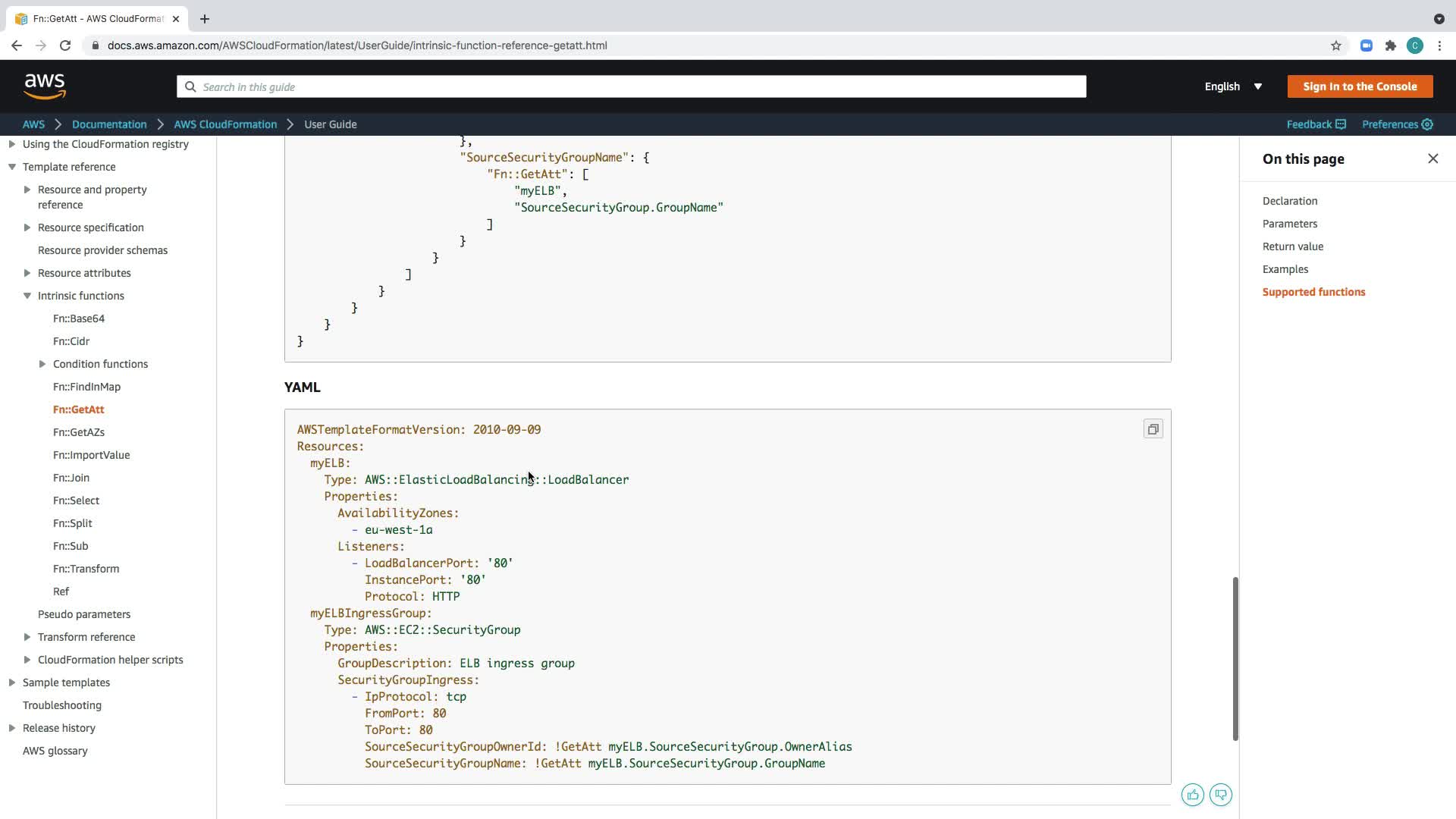
Task: Open the English language dropdown
Action: (x=1233, y=86)
